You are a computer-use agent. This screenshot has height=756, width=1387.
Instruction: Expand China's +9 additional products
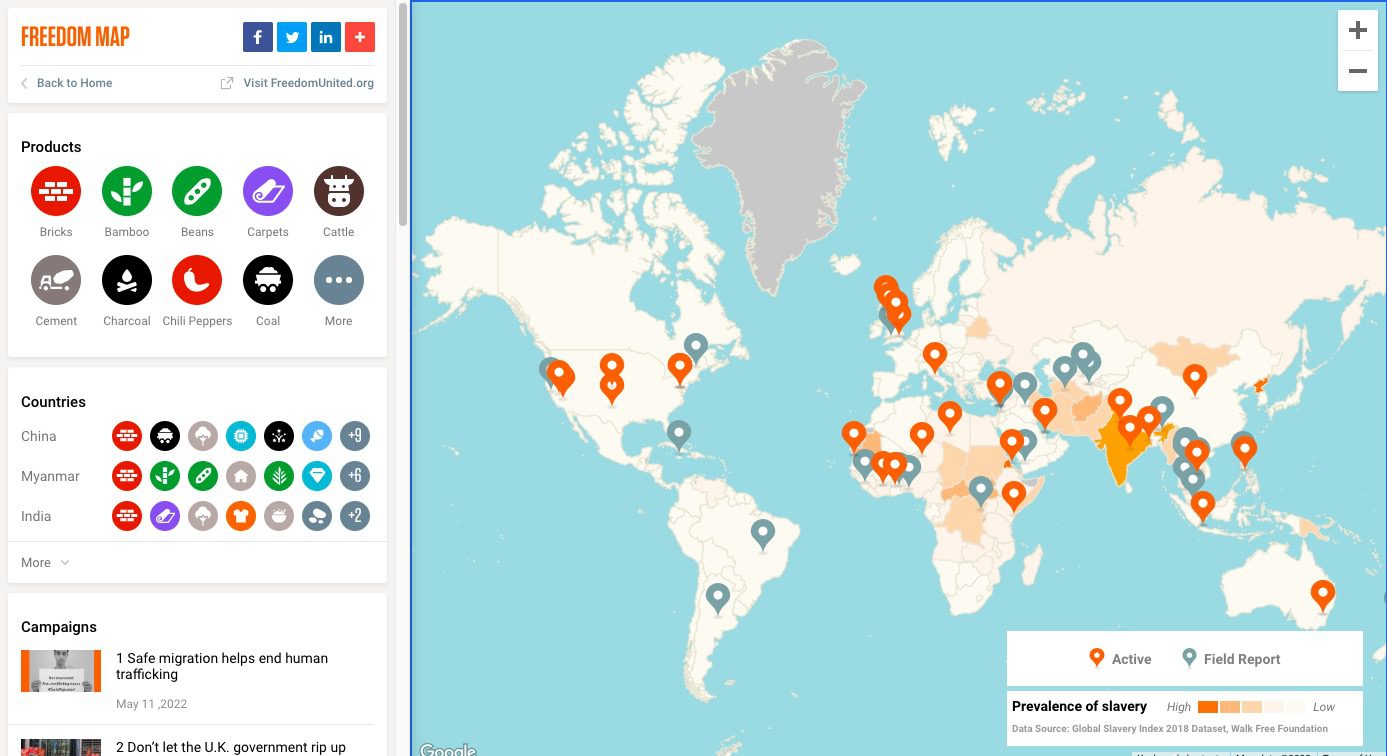coord(355,436)
